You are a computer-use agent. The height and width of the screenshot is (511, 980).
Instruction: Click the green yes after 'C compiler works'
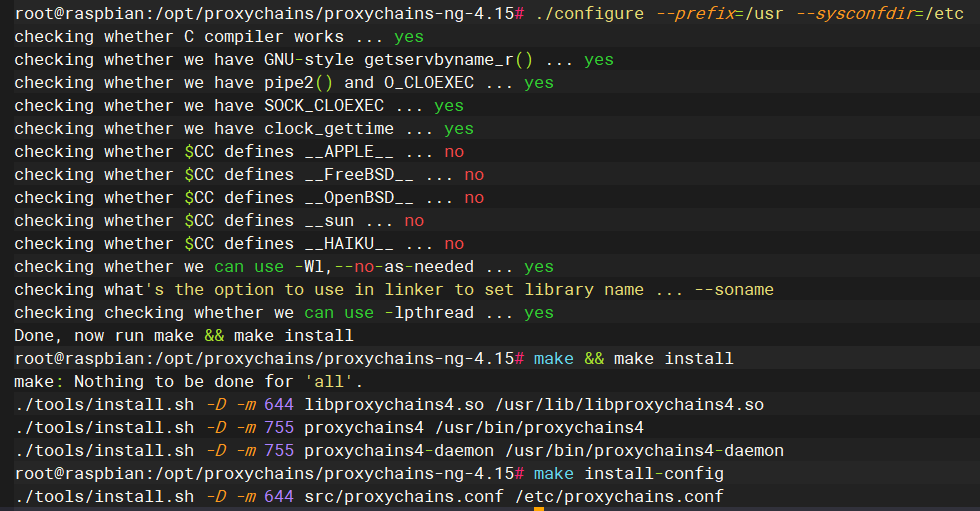[x=409, y=37]
